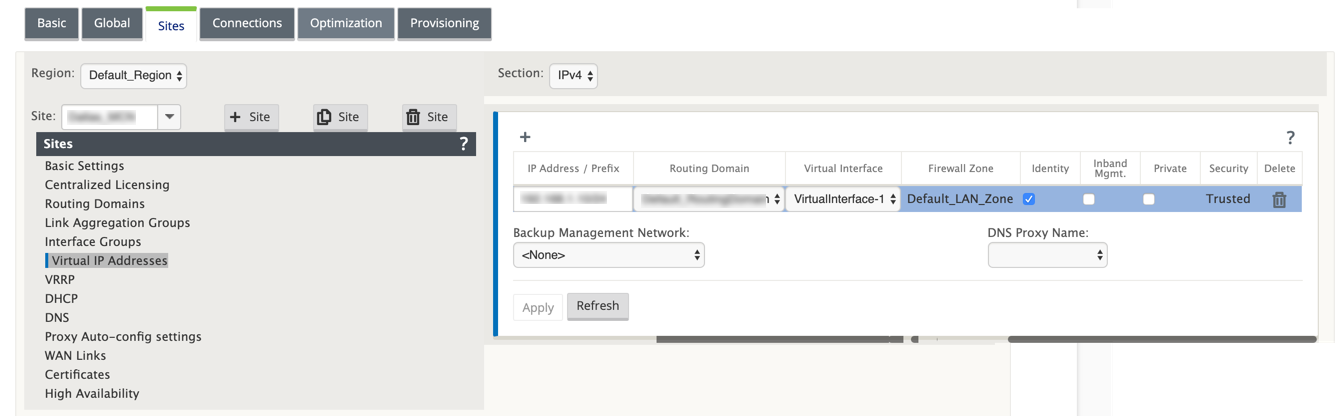
Task: Open the Optimization tab
Action: pos(346,23)
